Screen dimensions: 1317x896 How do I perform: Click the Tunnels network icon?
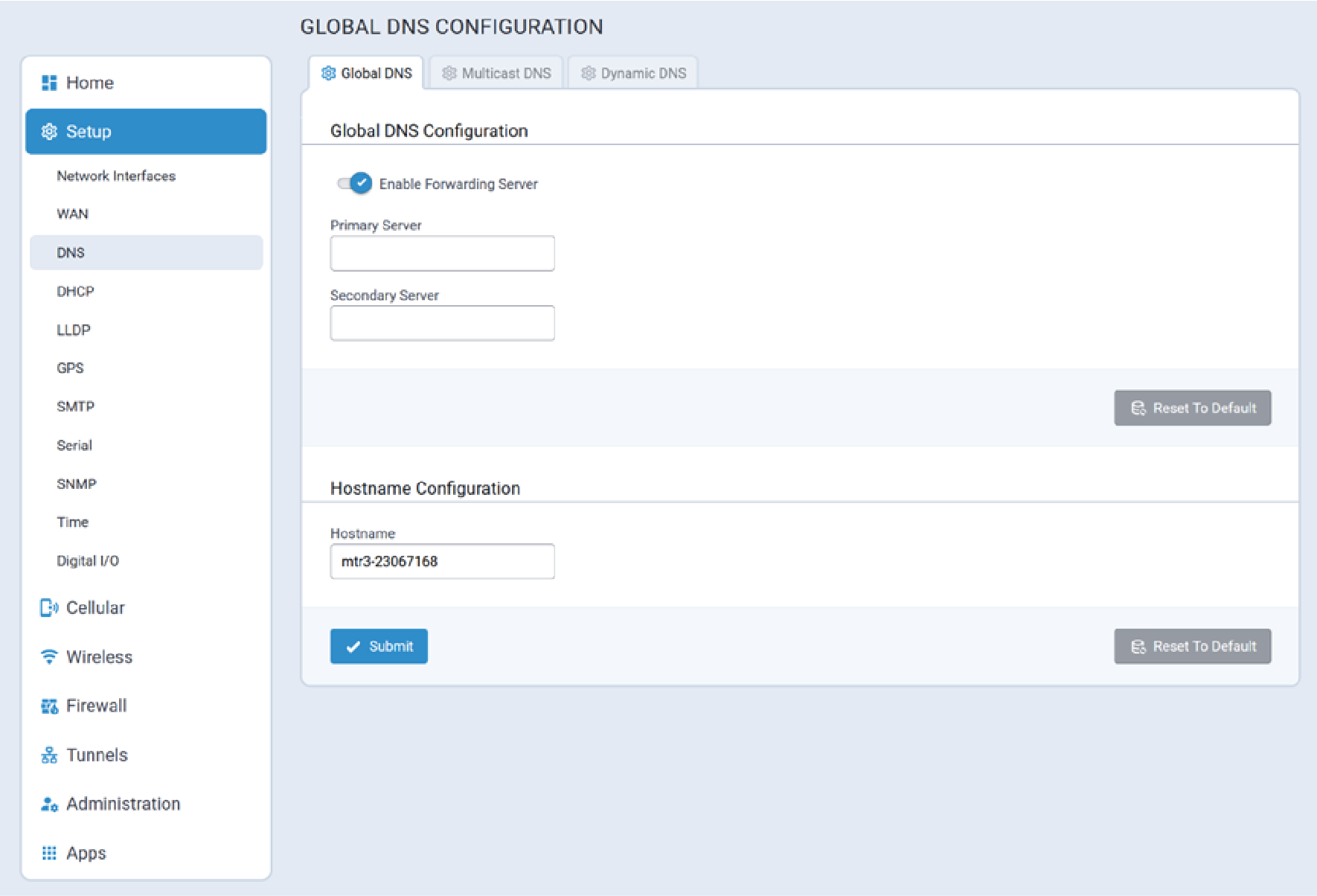[49, 755]
